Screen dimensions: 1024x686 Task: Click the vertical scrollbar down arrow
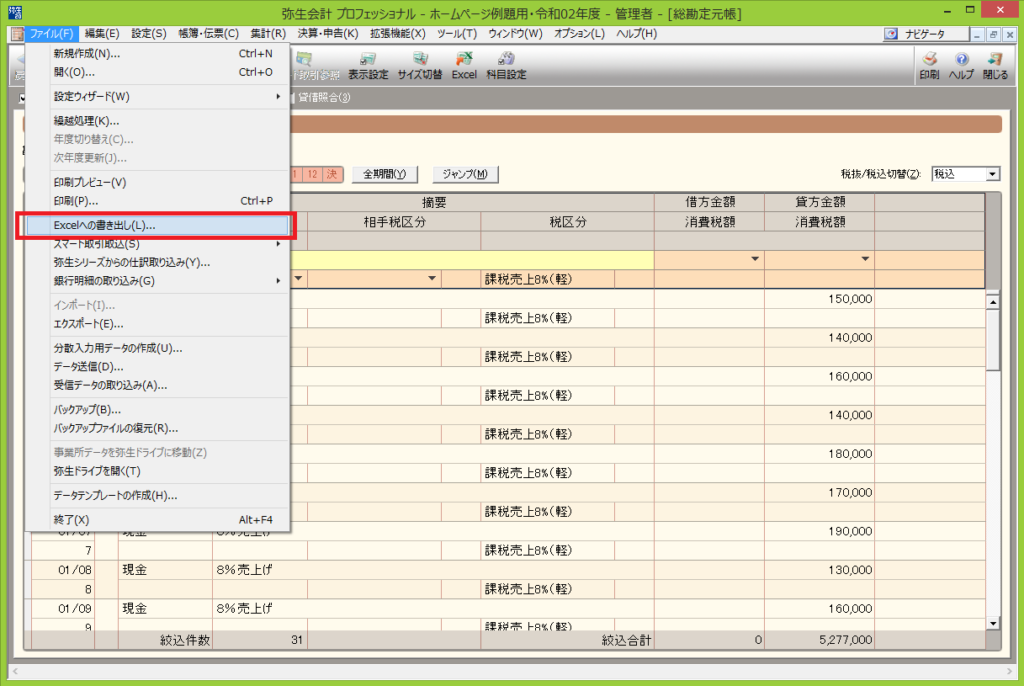click(x=993, y=623)
